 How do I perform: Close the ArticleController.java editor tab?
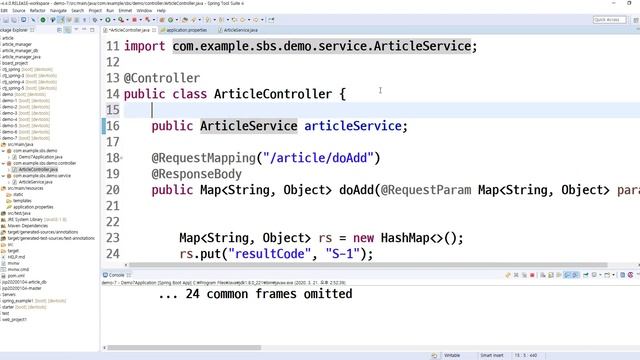(154, 30)
